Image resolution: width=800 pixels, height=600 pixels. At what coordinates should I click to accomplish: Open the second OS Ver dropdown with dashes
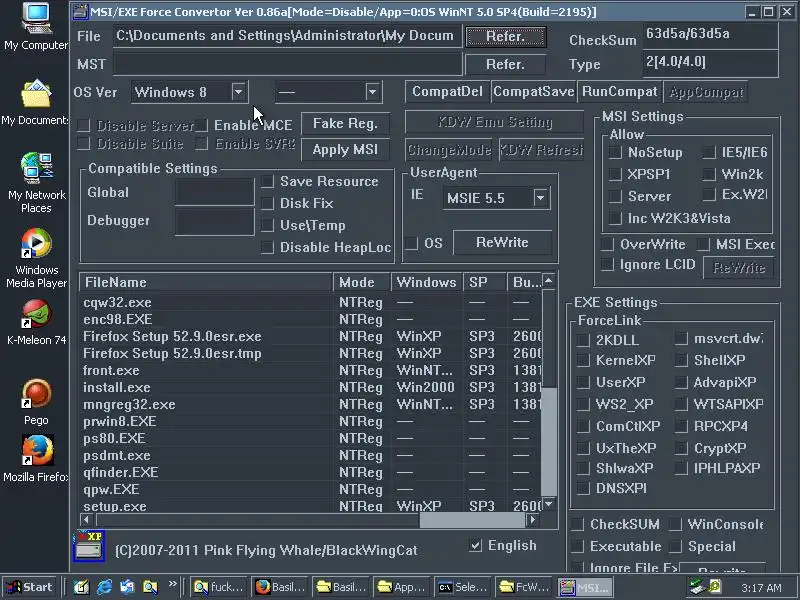(373, 92)
